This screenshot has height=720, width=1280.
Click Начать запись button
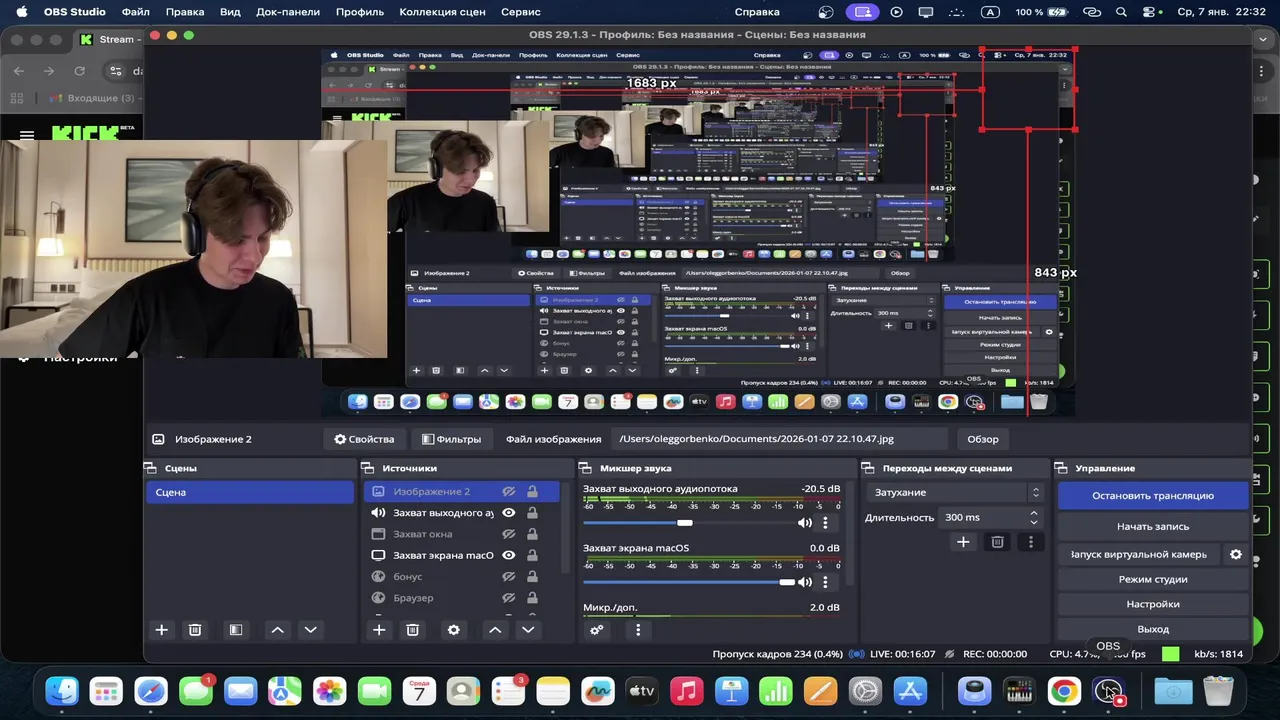[x=1153, y=526]
